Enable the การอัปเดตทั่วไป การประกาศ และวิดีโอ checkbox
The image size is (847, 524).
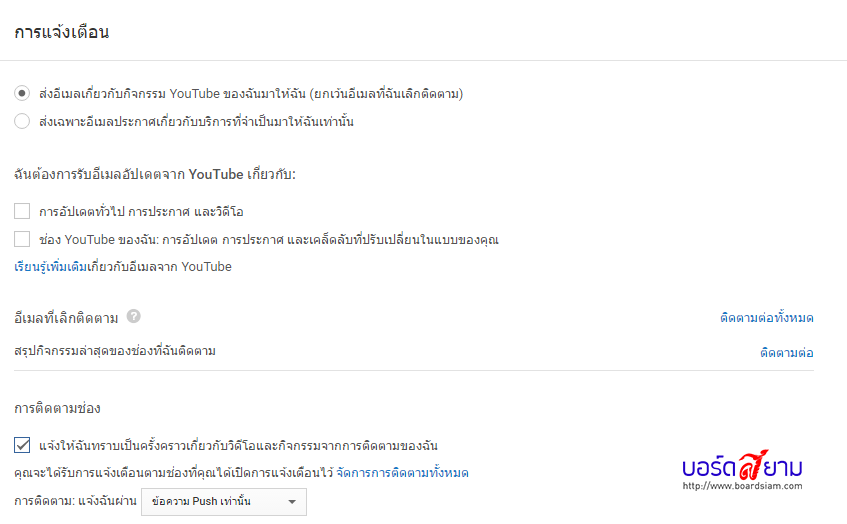coord(22,211)
